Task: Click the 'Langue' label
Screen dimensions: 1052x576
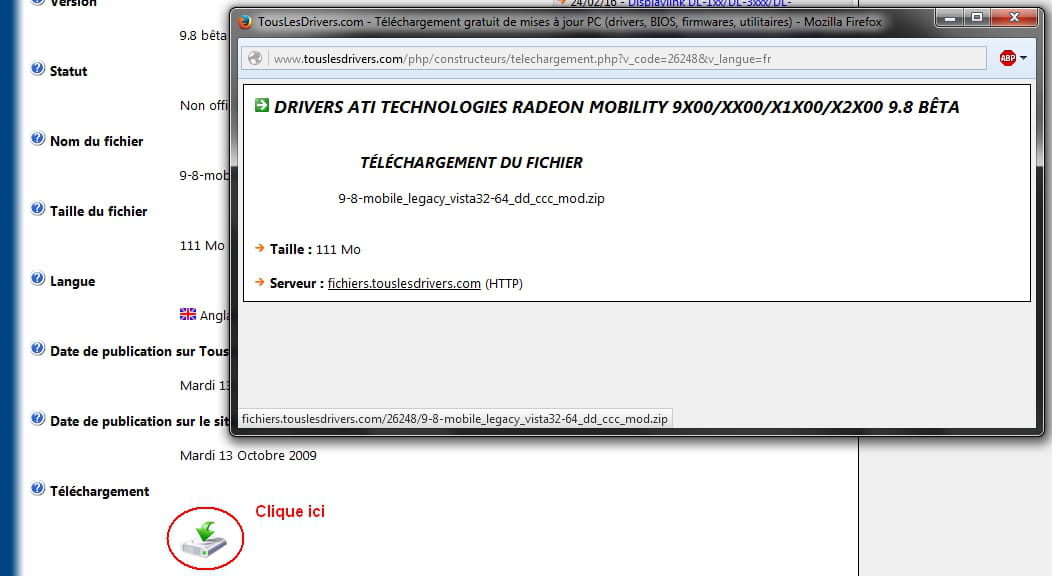Action: click(x=72, y=282)
